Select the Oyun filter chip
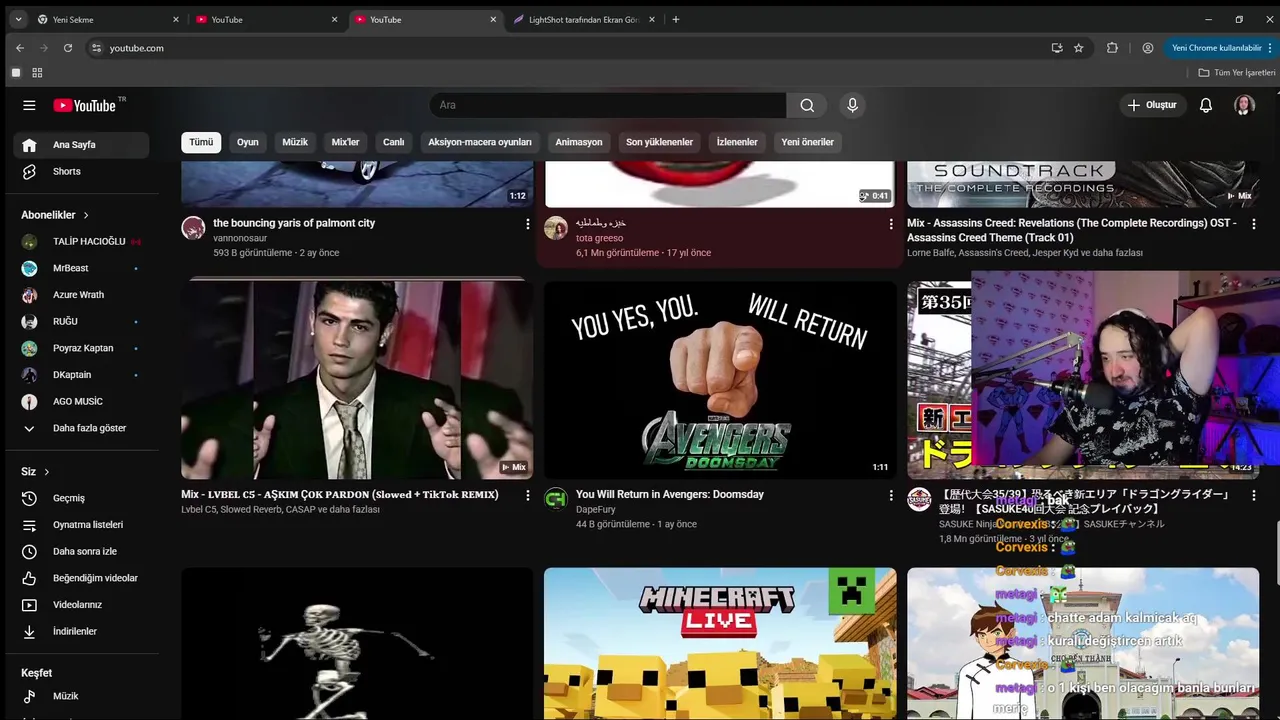 point(248,142)
